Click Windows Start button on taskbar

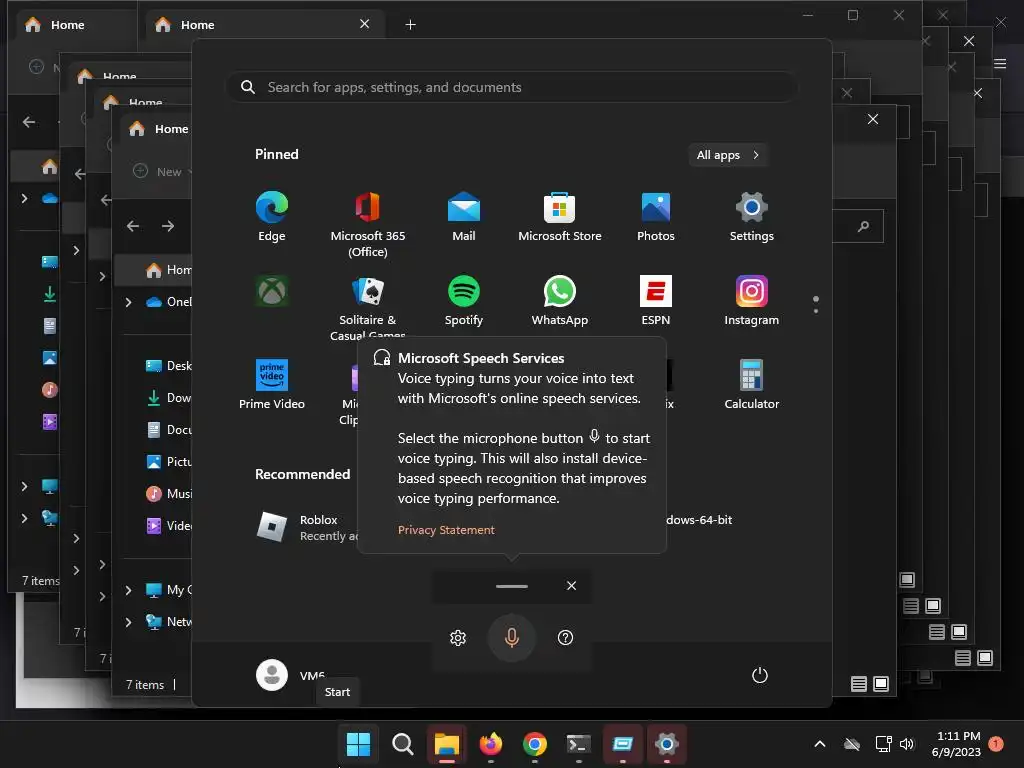359,744
